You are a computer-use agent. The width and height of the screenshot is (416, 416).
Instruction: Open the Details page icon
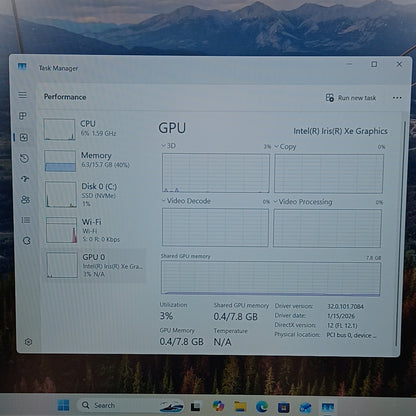[26, 220]
